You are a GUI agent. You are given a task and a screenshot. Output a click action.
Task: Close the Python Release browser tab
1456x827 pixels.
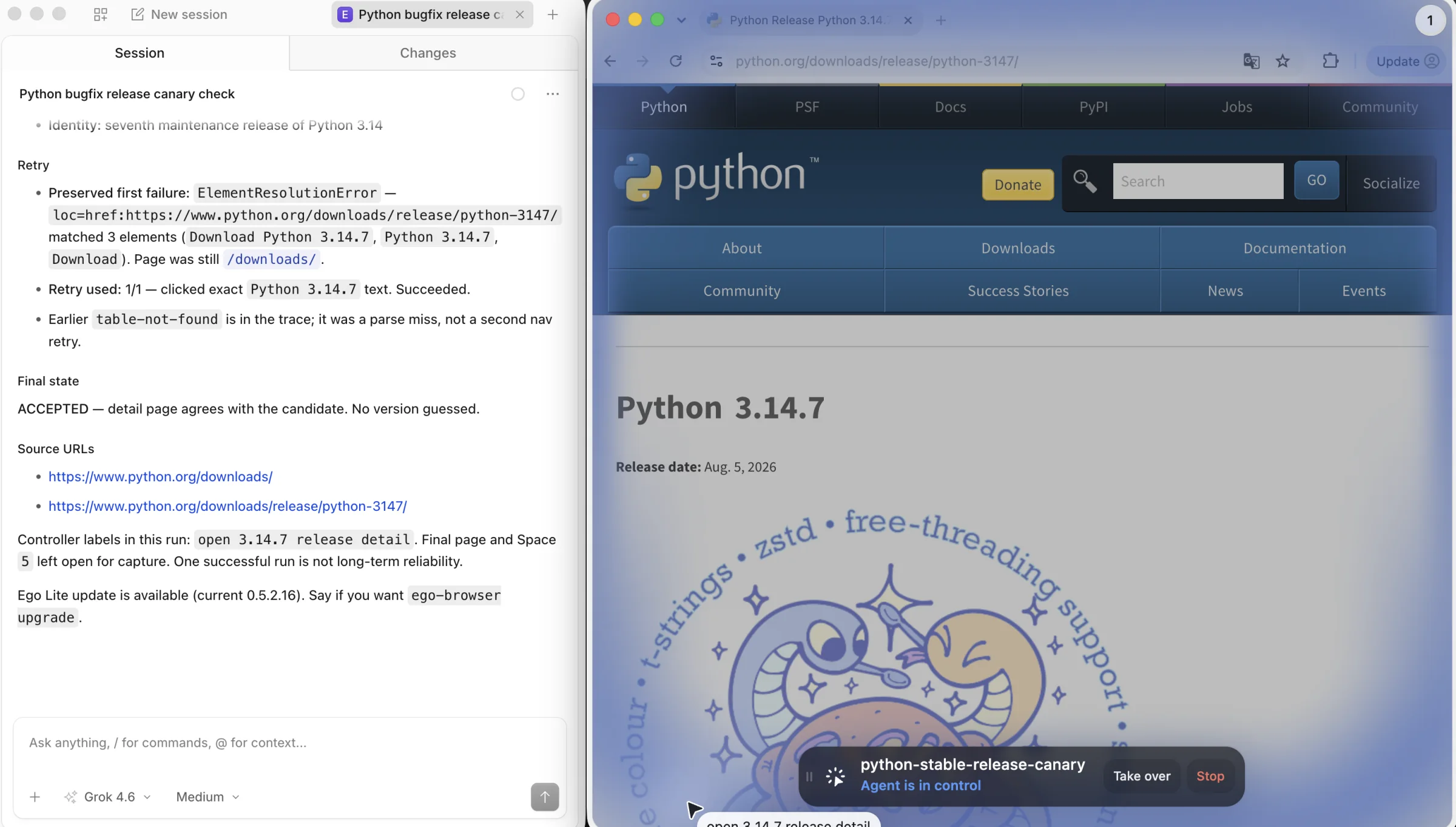pyautogui.click(x=908, y=20)
